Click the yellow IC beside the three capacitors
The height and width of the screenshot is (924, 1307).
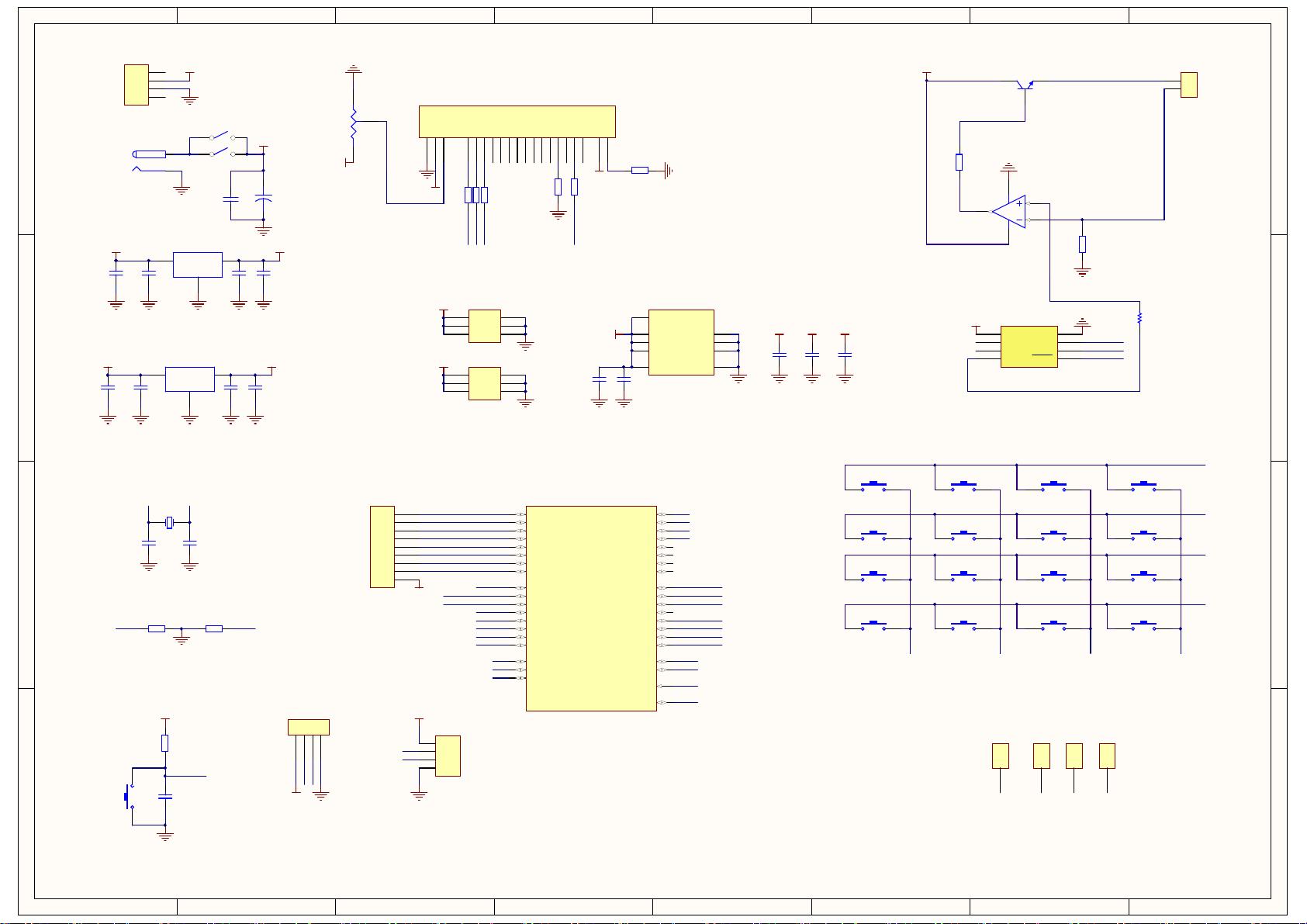point(681,342)
